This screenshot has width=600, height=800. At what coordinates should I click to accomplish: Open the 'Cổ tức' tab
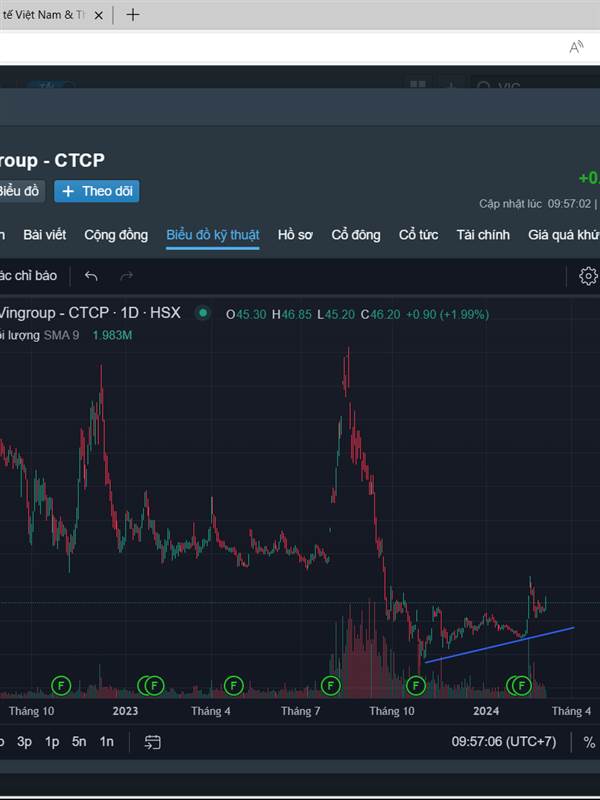(x=418, y=235)
